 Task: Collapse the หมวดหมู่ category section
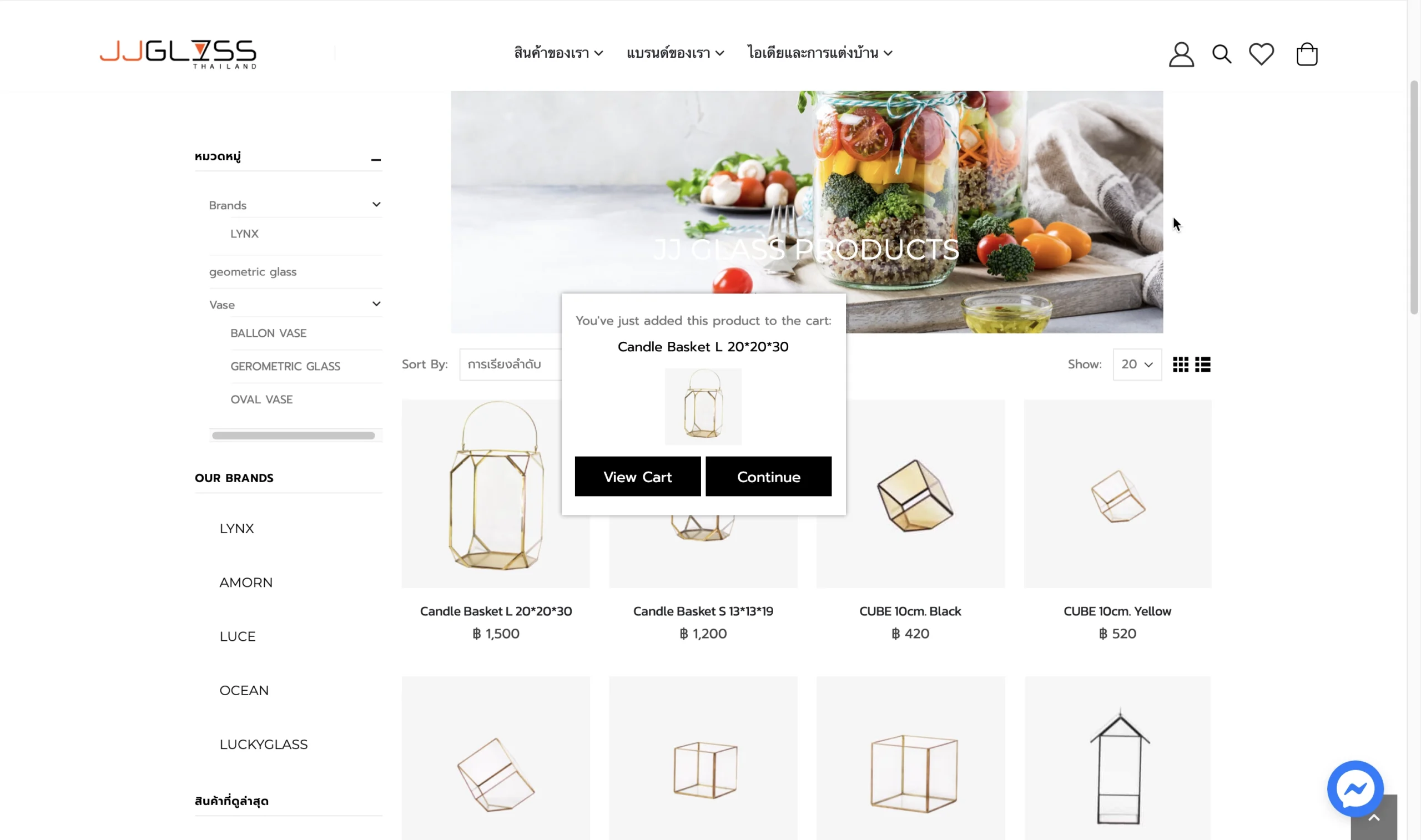tap(376, 160)
